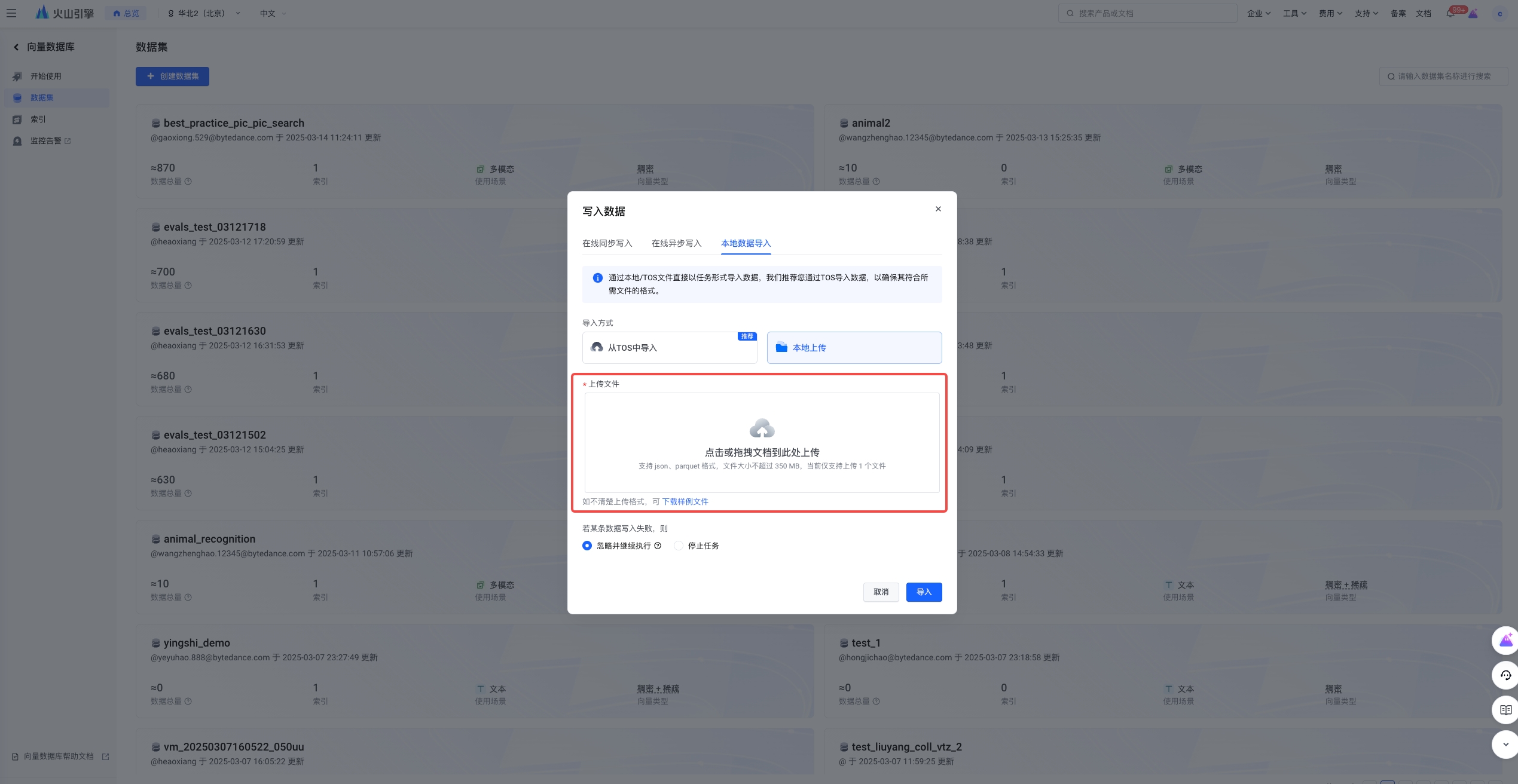The width and height of the screenshot is (1518, 784).
Task: Click the 索引 sidebar icon
Action: pyautogui.click(x=17, y=120)
